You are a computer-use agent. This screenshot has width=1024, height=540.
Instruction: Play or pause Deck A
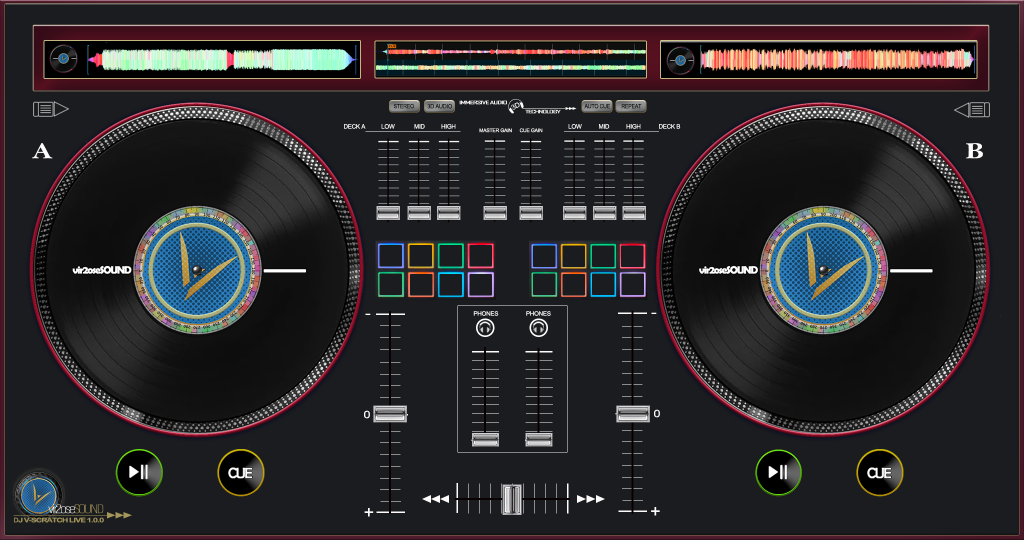[139, 472]
